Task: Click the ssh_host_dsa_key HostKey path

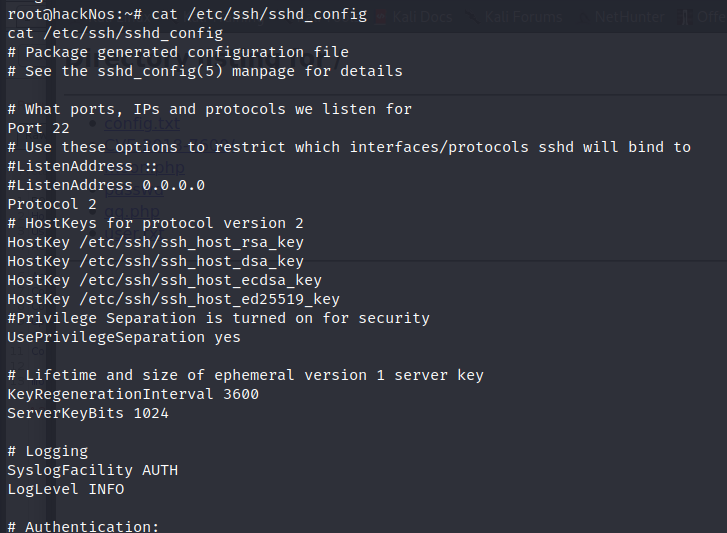Action: point(191,261)
